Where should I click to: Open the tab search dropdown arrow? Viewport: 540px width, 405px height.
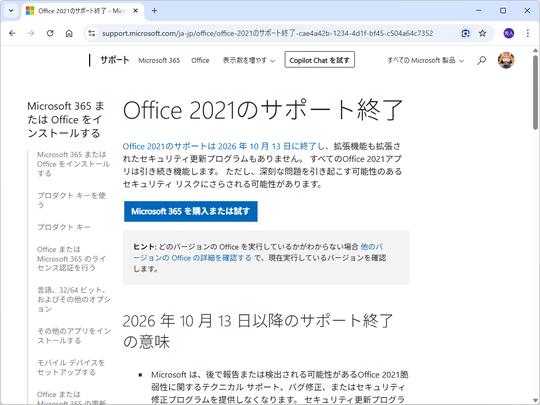pos(11,11)
